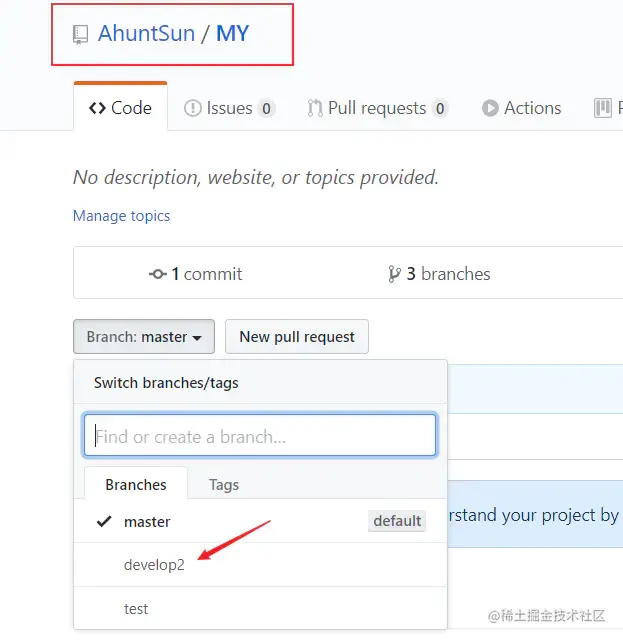Viewport: 623px width, 641px height.
Task: Toggle the Branch: master dropdown
Action: point(144,337)
